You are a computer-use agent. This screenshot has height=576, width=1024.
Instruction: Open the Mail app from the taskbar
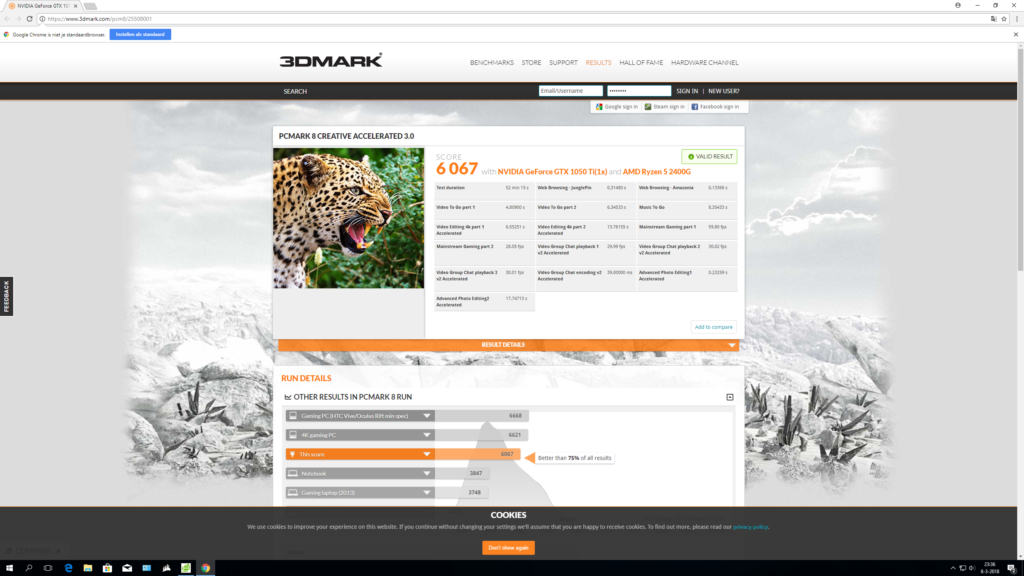click(127, 568)
